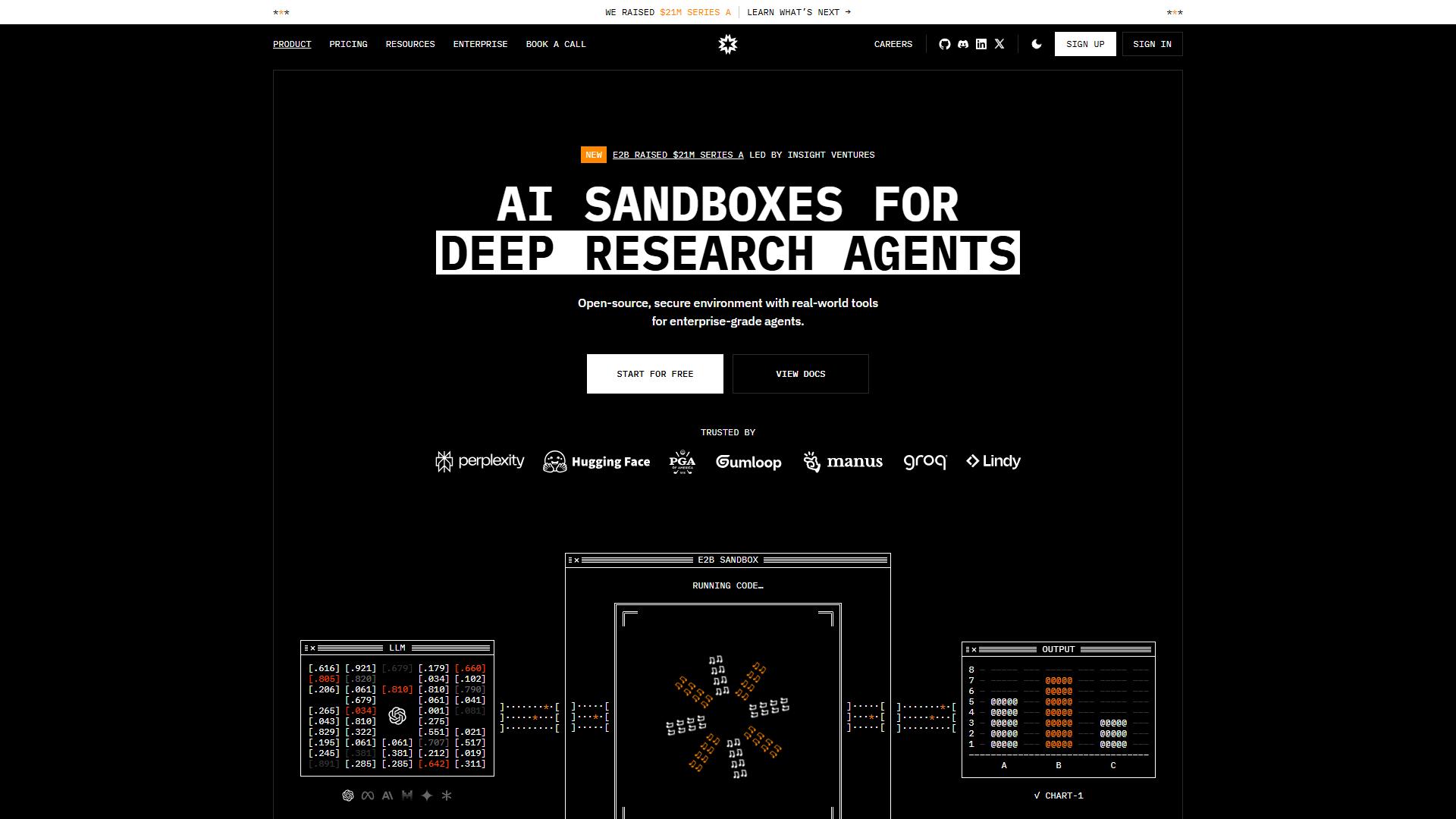Click the orange NEW badge
Screen dimensions: 1456x819
coord(594,155)
